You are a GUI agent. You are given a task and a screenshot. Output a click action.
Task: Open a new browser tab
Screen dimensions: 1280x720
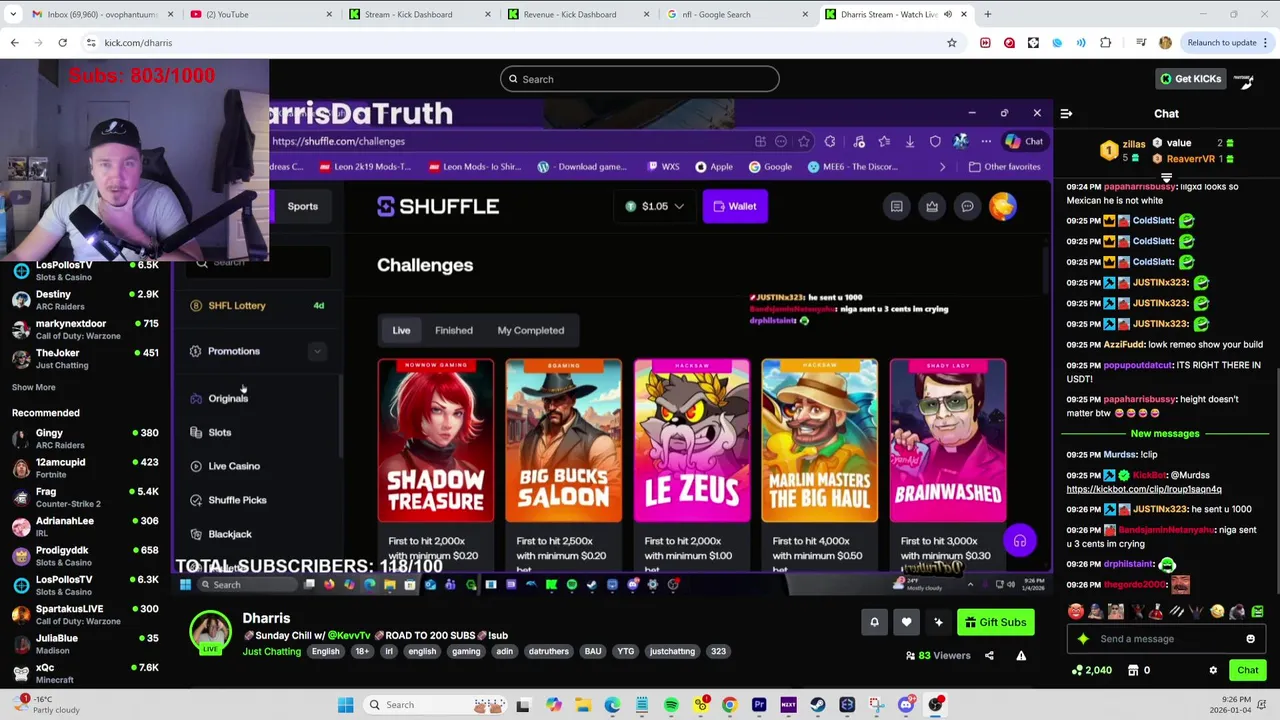987,14
